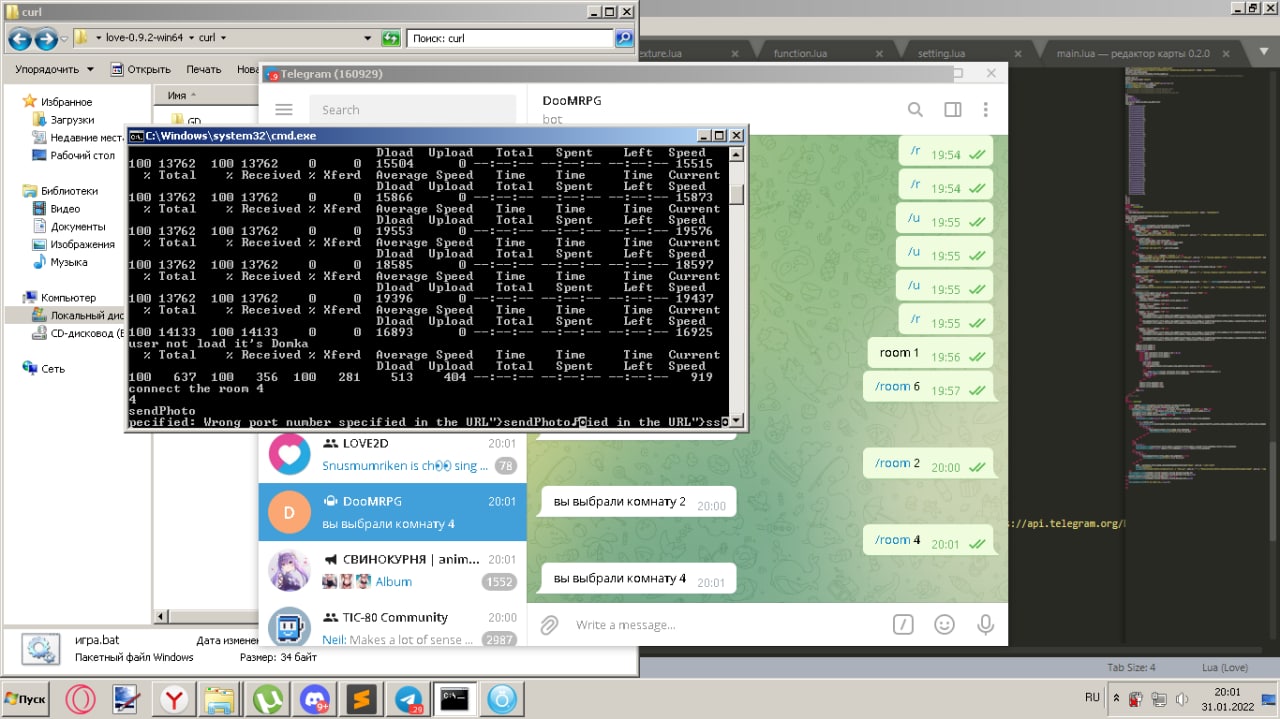Click the TIC-80 Community chat avatar
1280x719 pixels.
[289, 628]
